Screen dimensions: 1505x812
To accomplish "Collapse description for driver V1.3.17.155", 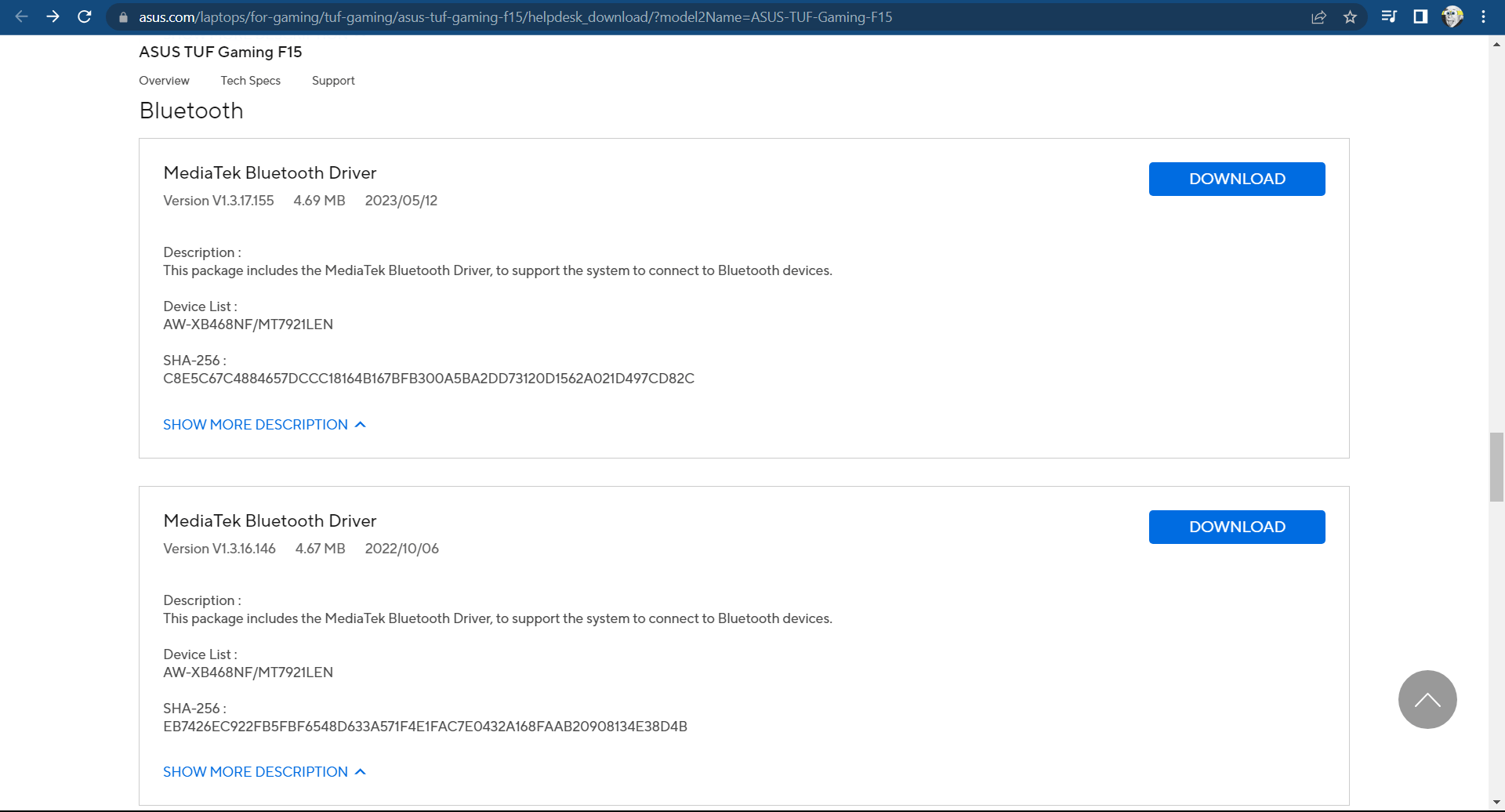I will point(264,425).
